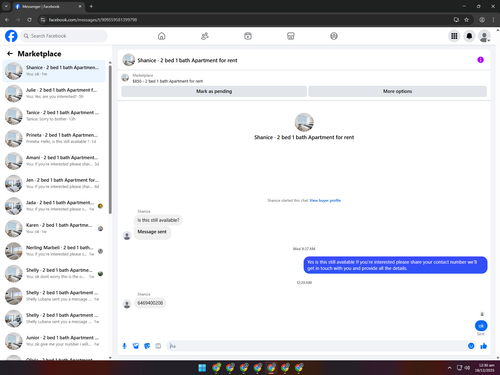The height and width of the screenshot is (375, 500).
Task: Open the account profile menu
Action: coord(484,36)
